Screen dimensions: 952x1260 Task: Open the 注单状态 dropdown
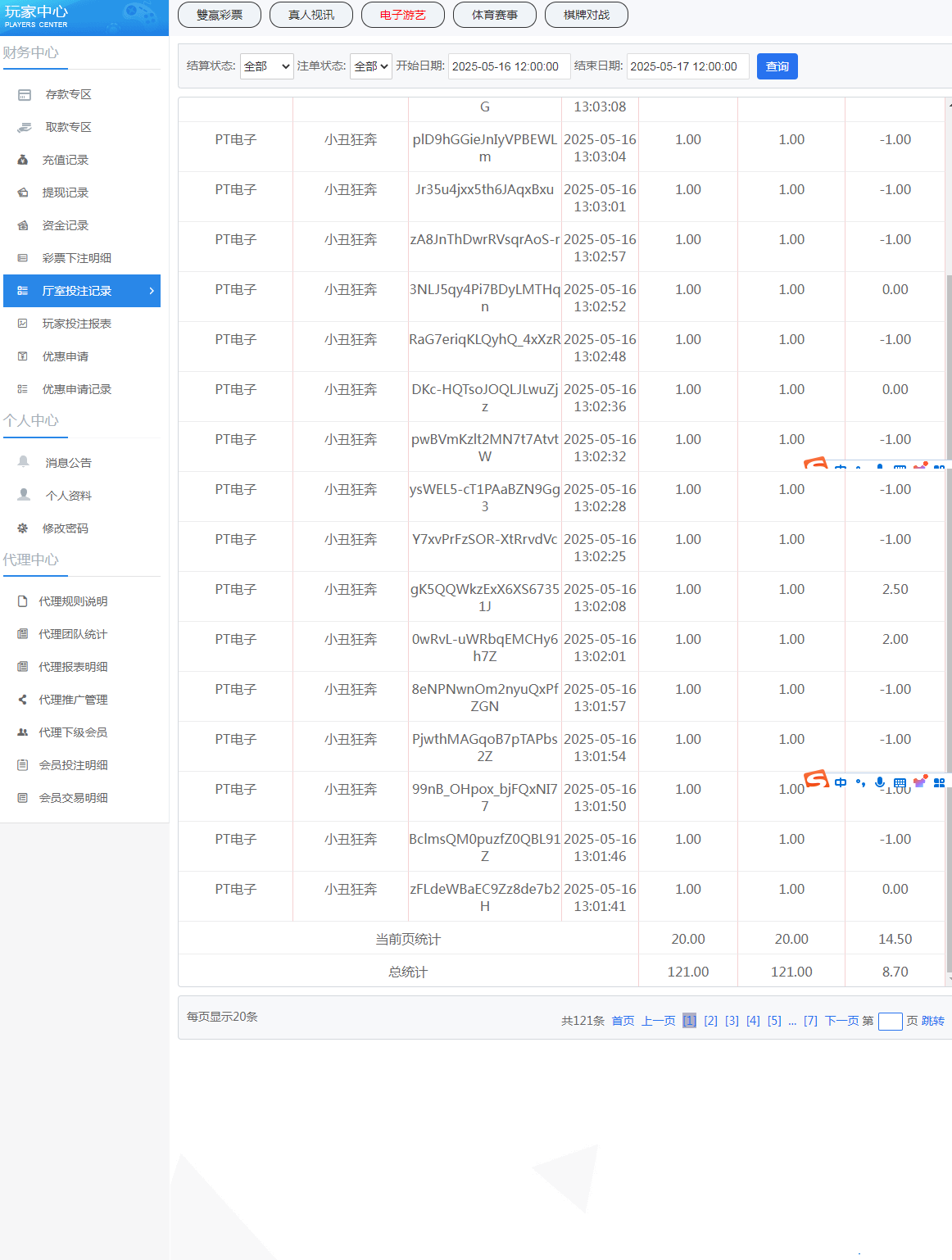[371, 66]
